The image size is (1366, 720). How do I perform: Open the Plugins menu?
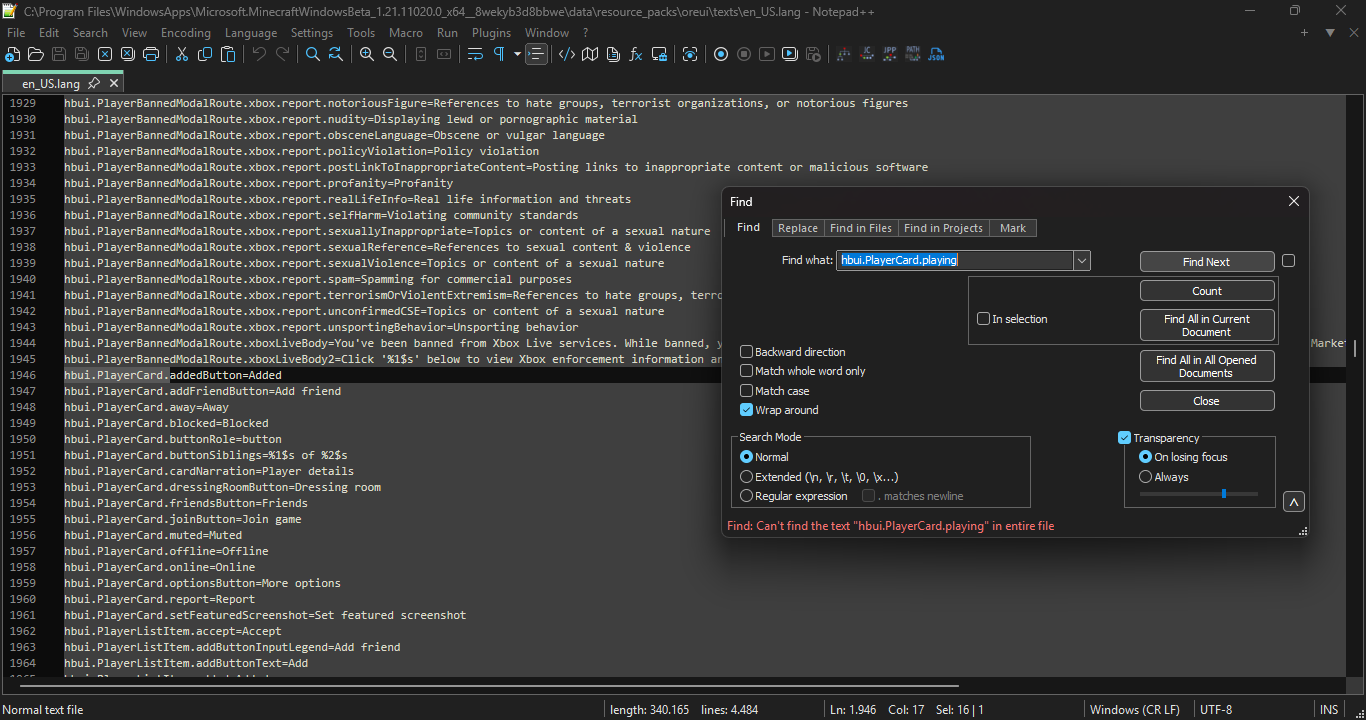coord(491,33)
